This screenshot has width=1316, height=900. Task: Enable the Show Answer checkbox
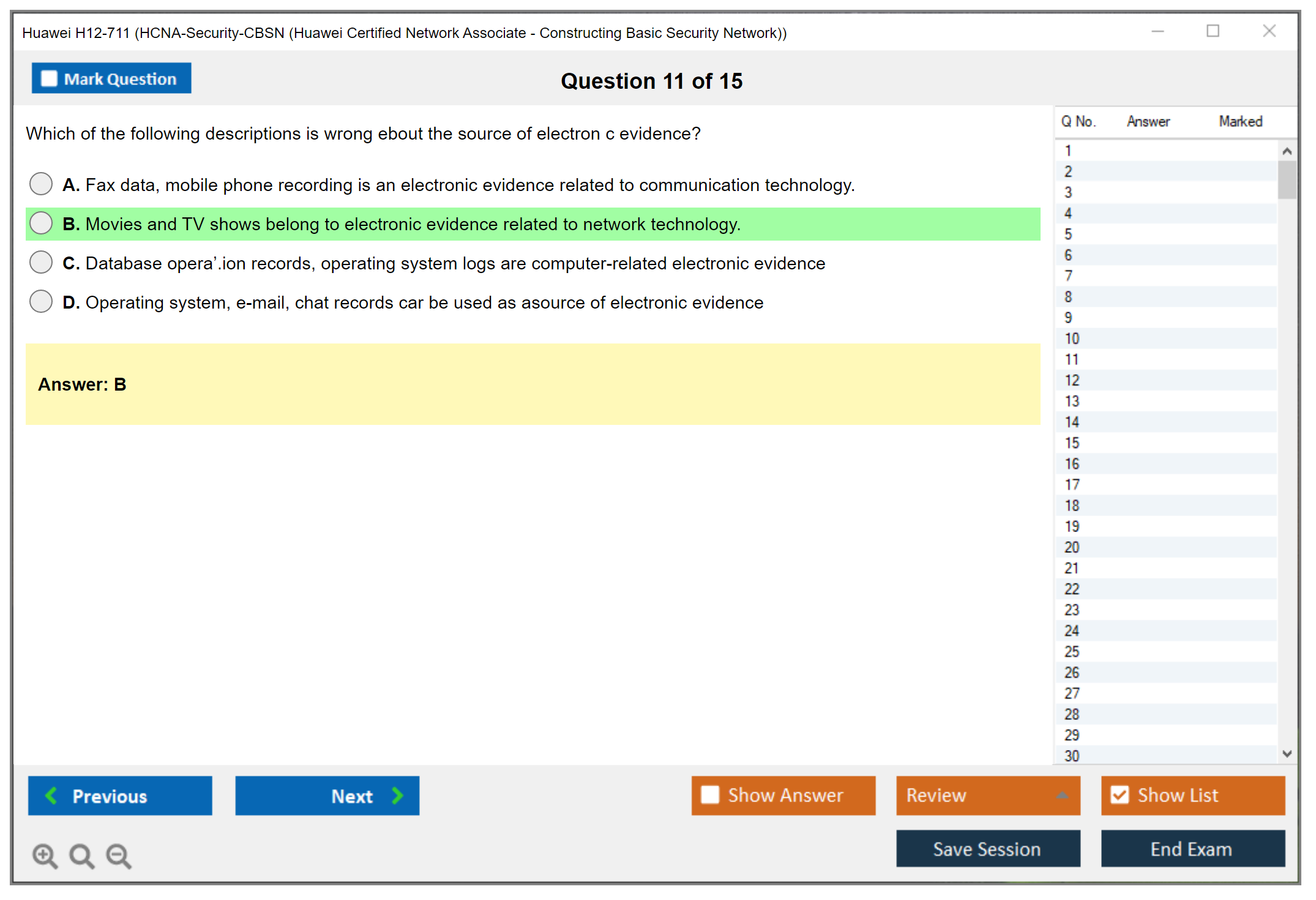pyautogui.click(x=710, y=795)
